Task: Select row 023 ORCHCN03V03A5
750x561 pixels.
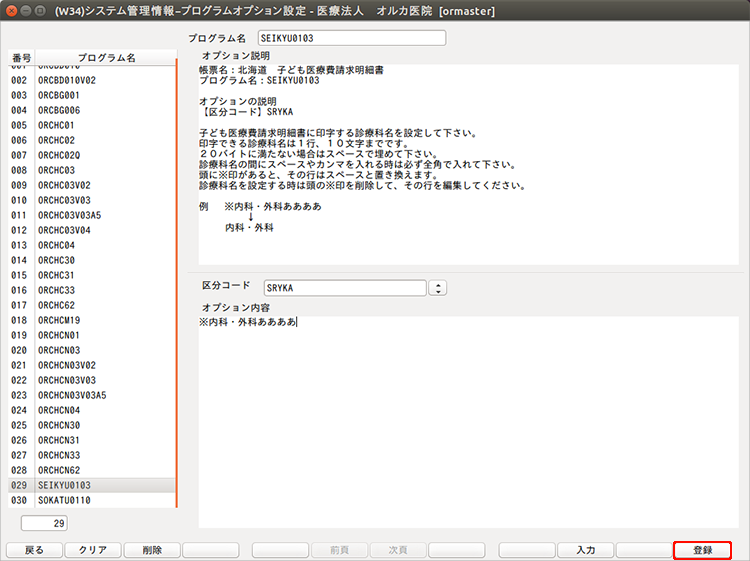Action: pos(92,395)
